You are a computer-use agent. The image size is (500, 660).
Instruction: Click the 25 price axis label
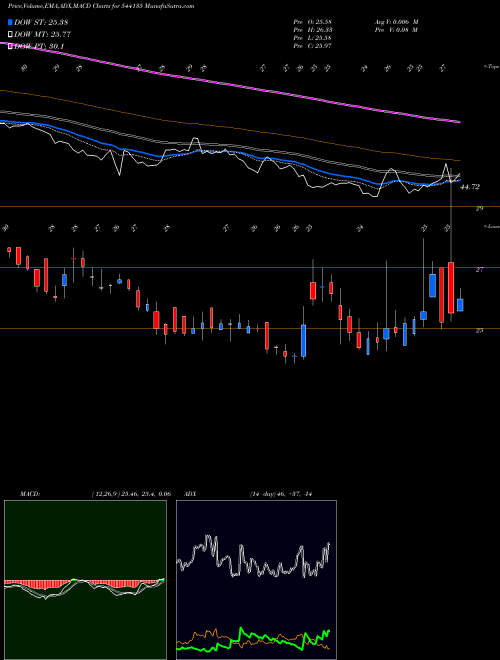(479, 330)
